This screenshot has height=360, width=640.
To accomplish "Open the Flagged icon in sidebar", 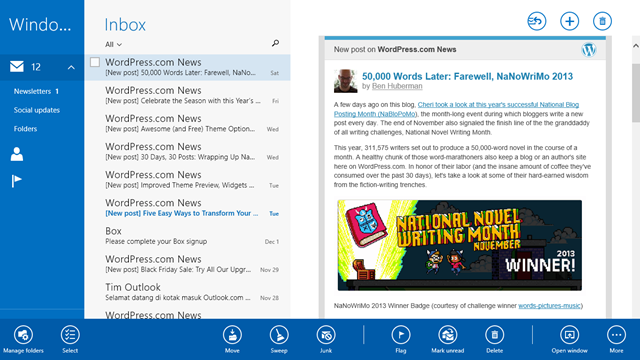I will point(16,181).
